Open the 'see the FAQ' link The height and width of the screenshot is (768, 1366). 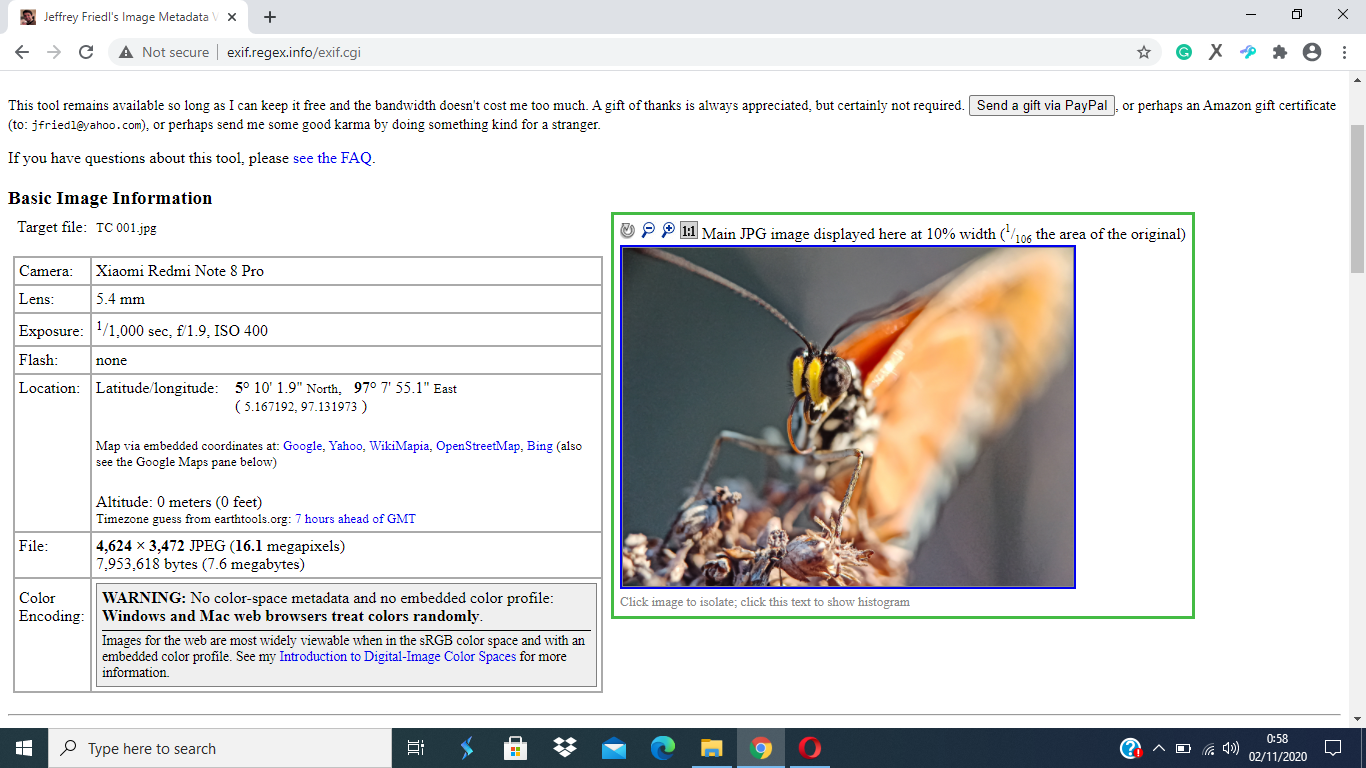333,158
